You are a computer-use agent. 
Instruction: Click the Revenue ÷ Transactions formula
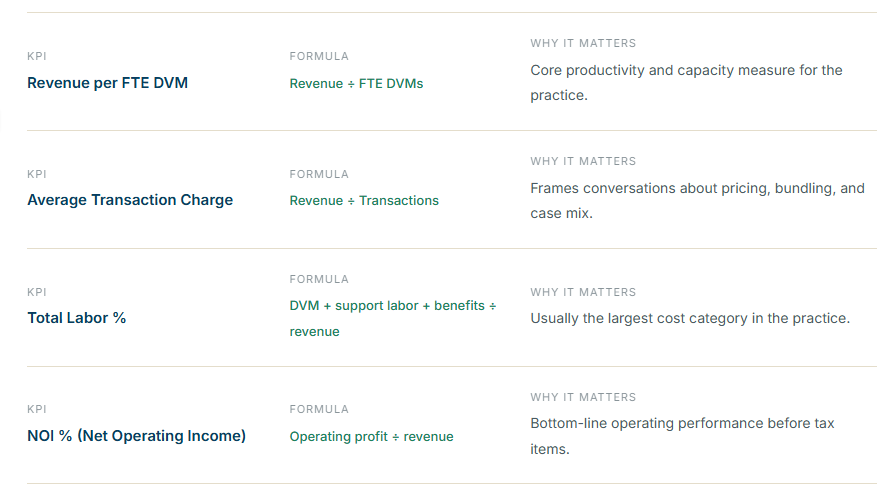tap(364, 201)
